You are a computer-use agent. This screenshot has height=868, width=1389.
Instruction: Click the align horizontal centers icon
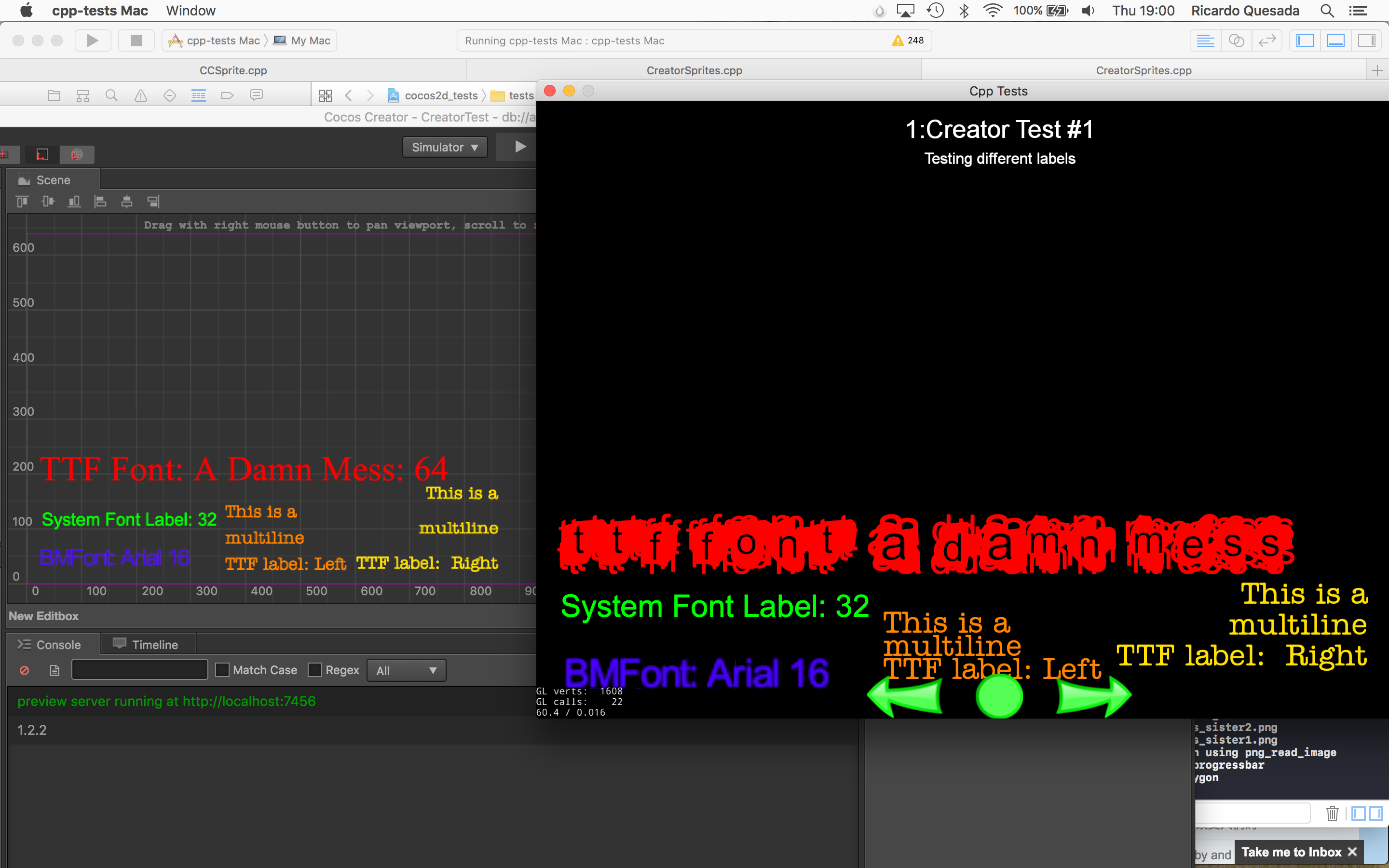tap(127, 202)
